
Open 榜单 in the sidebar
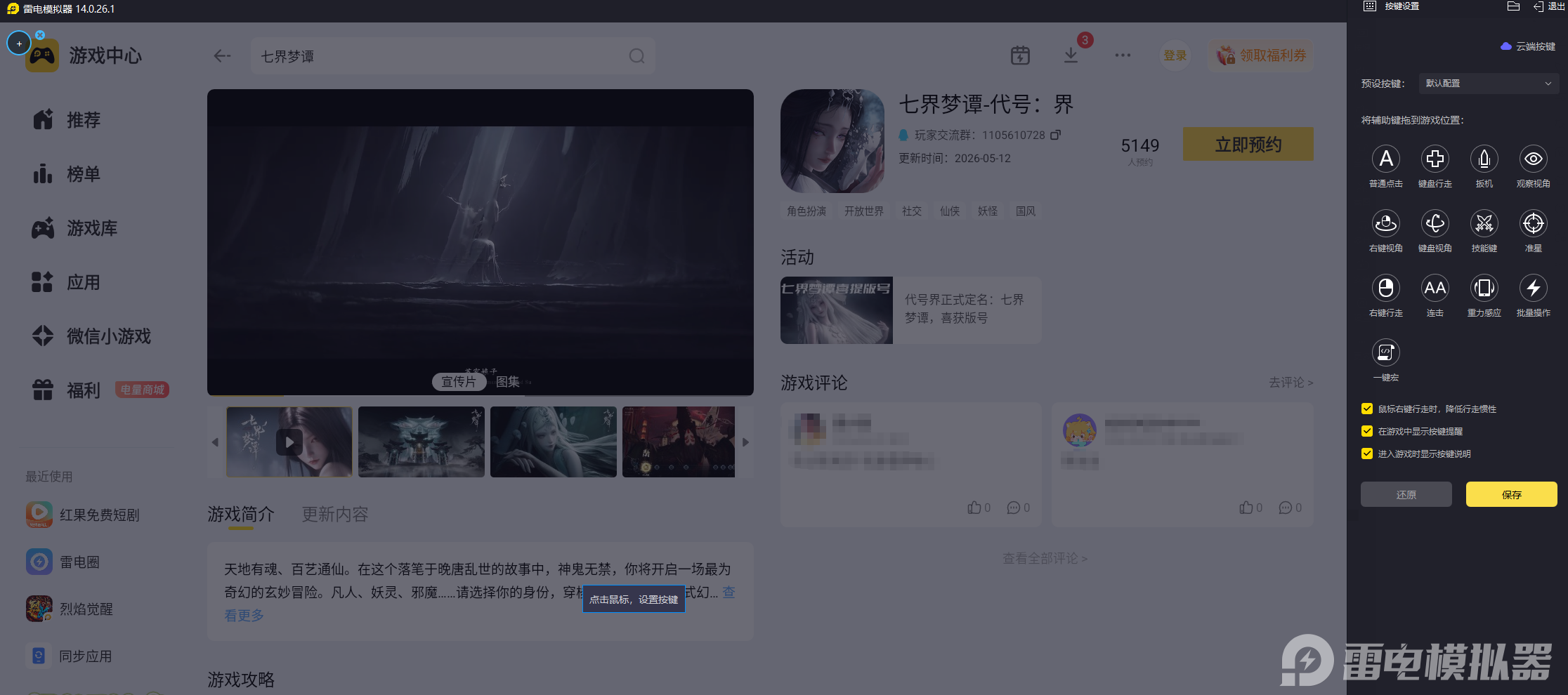67,174
